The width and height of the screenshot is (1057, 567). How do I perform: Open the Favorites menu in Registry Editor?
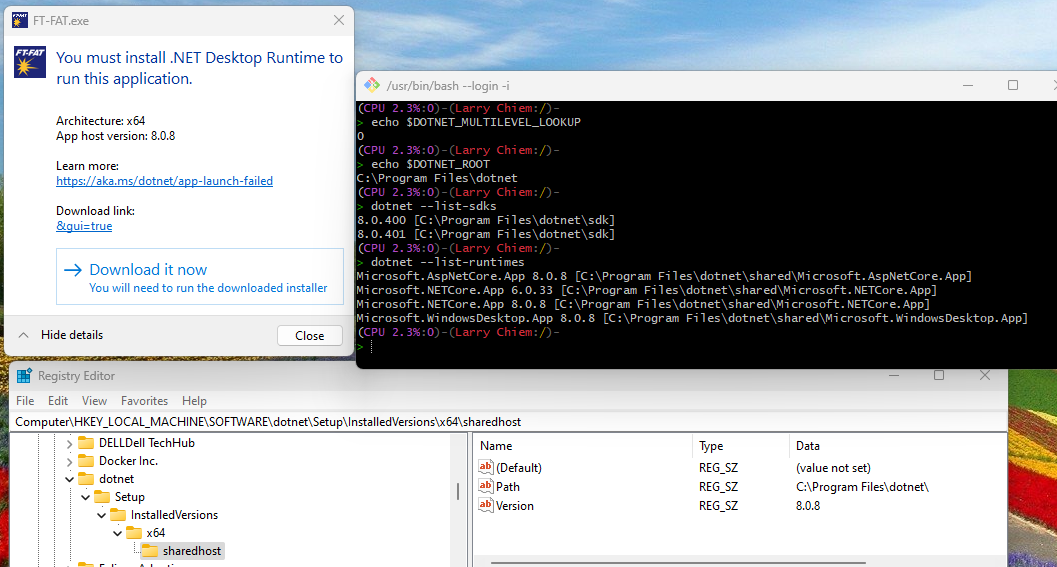tap(144, 400)
